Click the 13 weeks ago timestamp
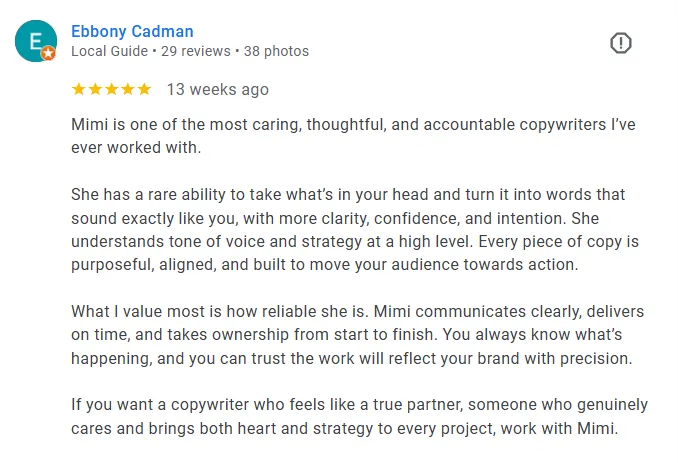This screenshot has width=678, height=463. coord(217,89)
